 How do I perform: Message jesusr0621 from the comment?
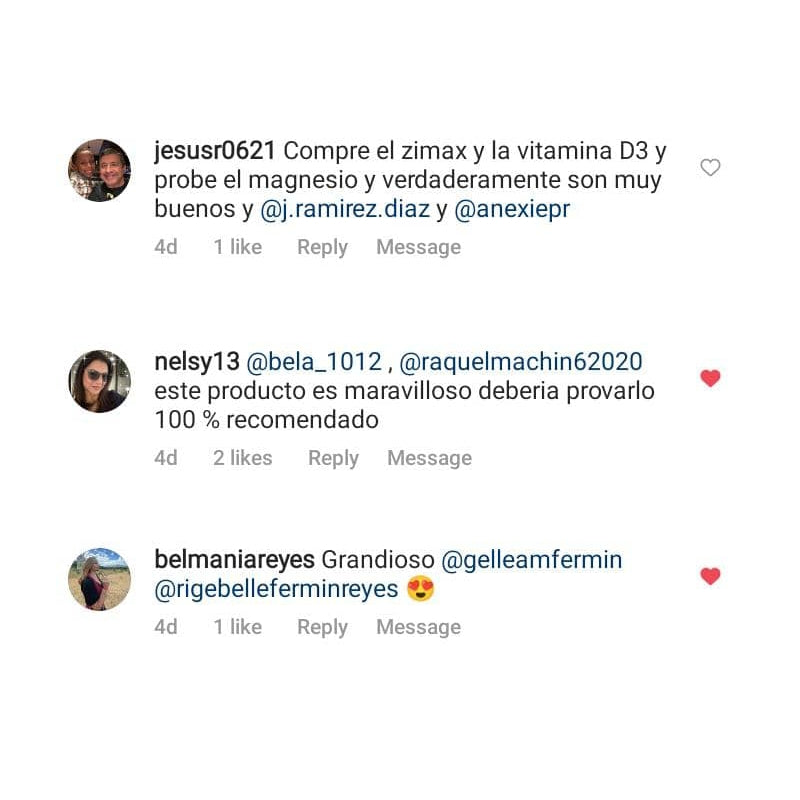[x=418, y=247]
